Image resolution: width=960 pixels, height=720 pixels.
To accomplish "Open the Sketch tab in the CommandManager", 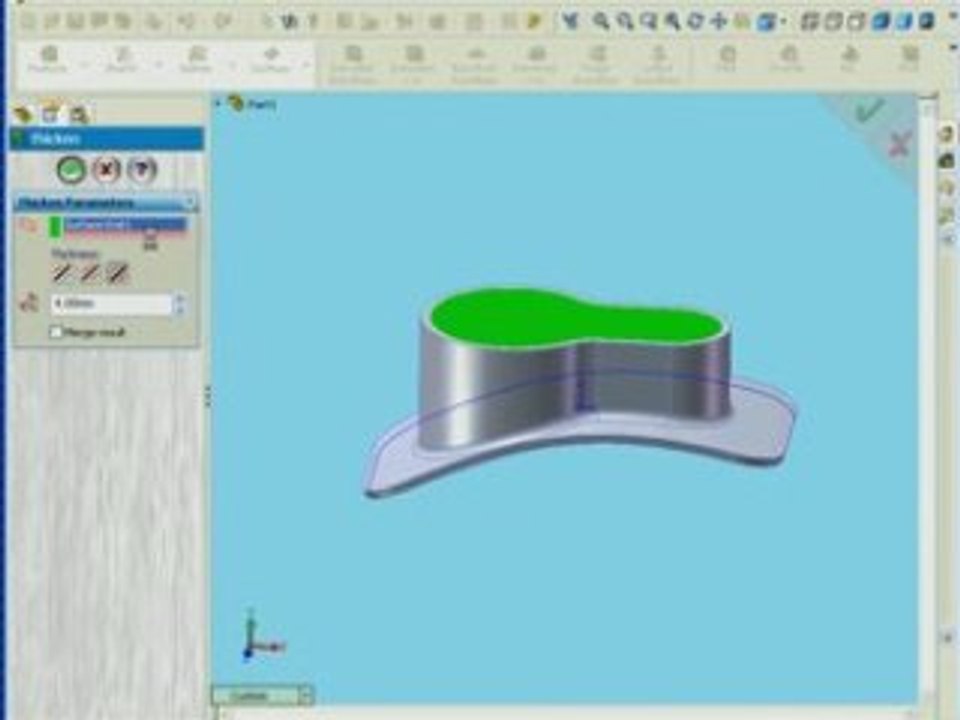I will click(x=121, y=60).
